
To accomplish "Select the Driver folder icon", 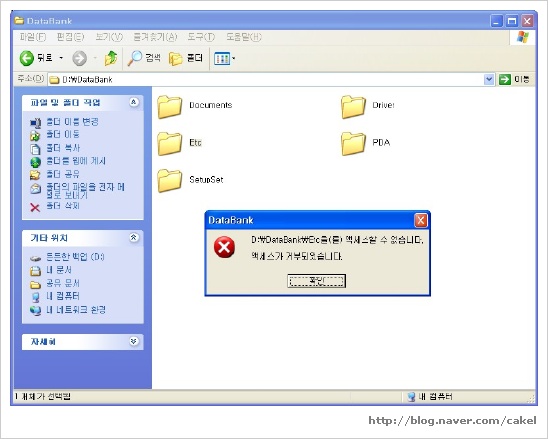I will tap(353, 107).
